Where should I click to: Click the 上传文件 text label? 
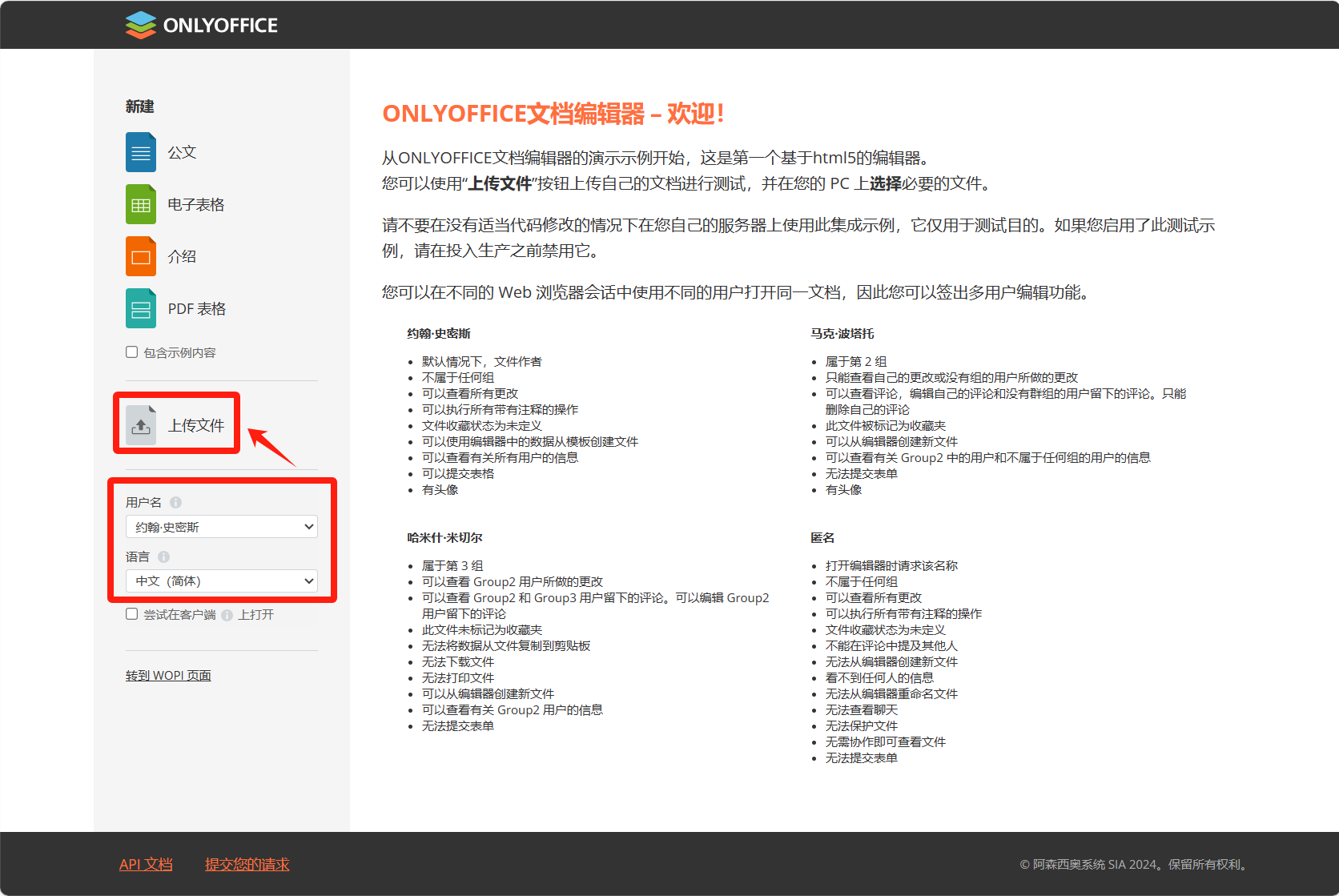(196, 426)
